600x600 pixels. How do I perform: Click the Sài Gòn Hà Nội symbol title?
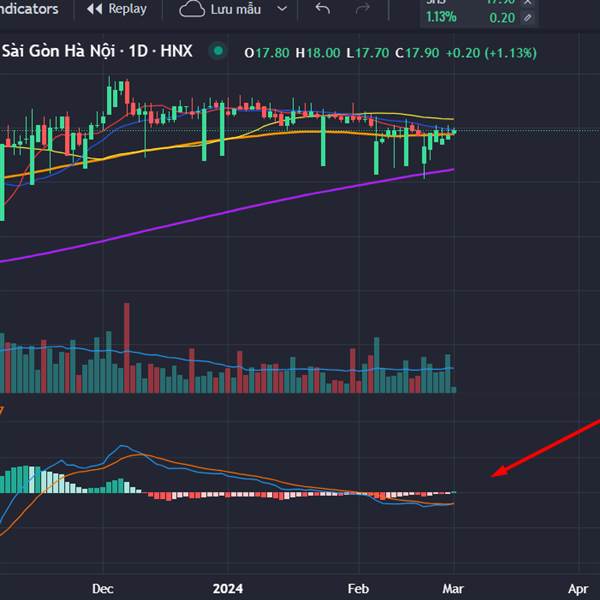click(96, 51)
